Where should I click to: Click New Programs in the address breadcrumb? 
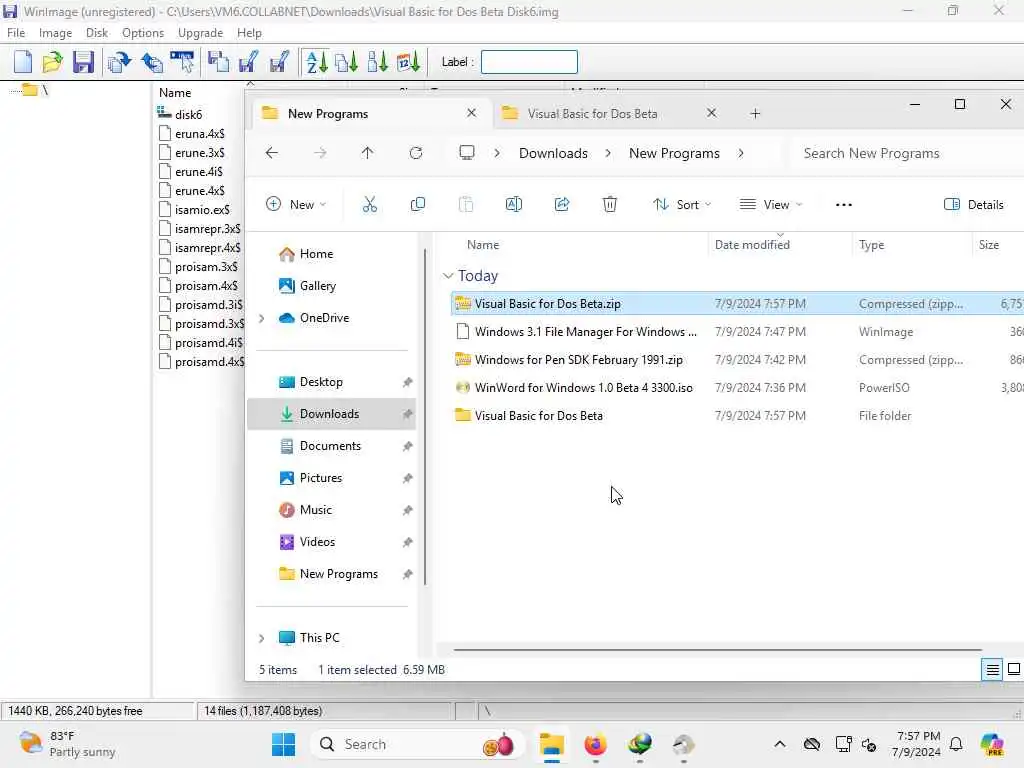pyautogui.click(x=674, y=153)
